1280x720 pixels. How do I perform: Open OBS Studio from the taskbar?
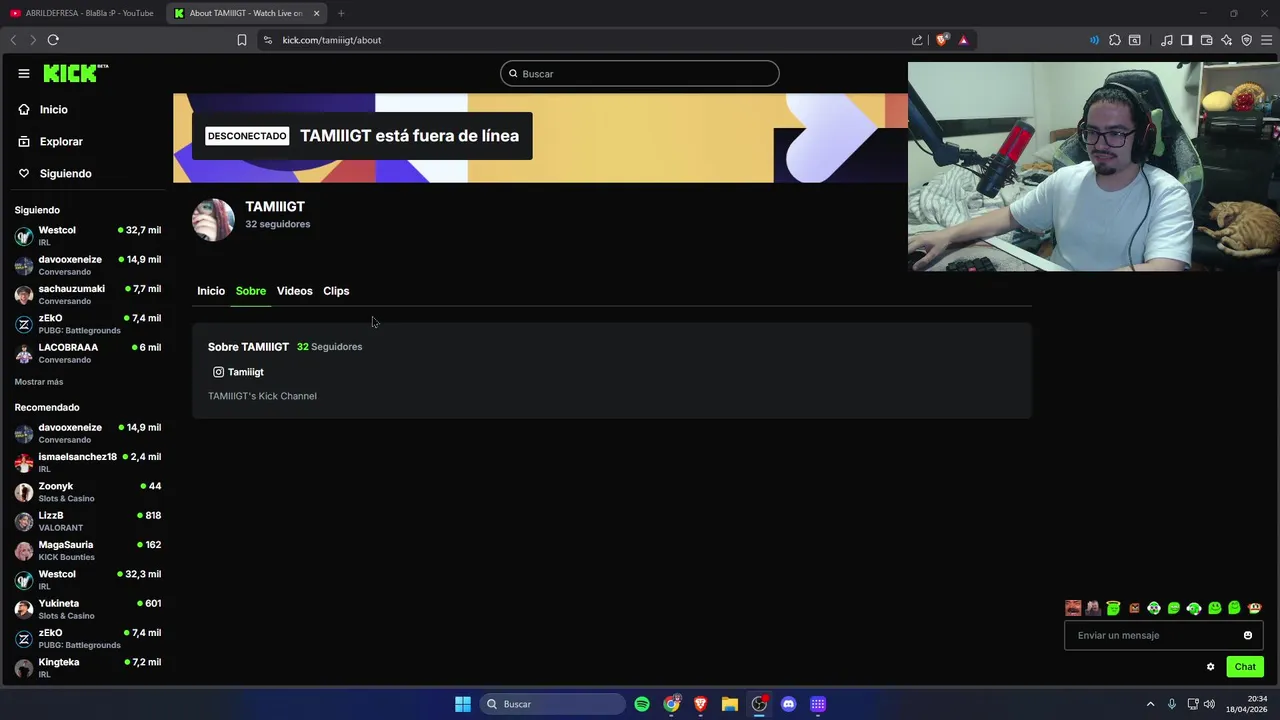[x=760, y=704]
